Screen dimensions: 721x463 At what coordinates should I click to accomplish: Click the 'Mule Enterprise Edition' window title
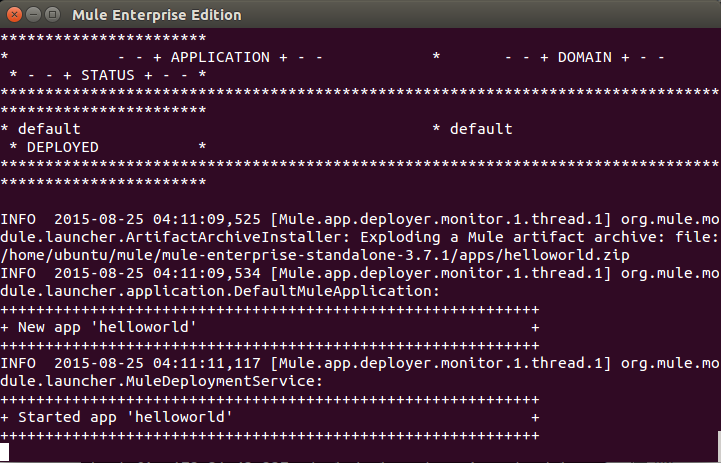[157, 15]
